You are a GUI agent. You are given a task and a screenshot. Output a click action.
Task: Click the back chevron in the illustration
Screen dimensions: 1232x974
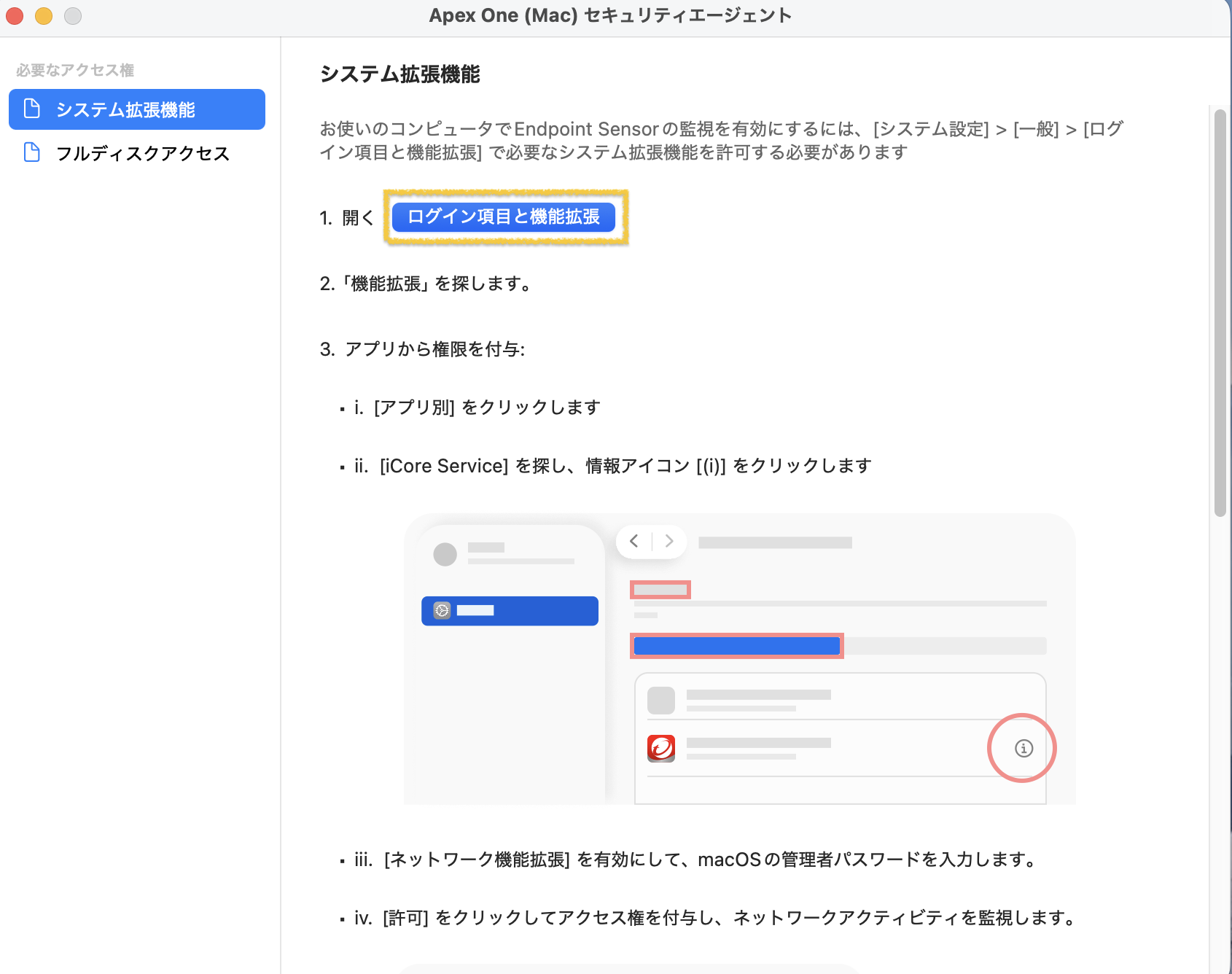point(634,541)
